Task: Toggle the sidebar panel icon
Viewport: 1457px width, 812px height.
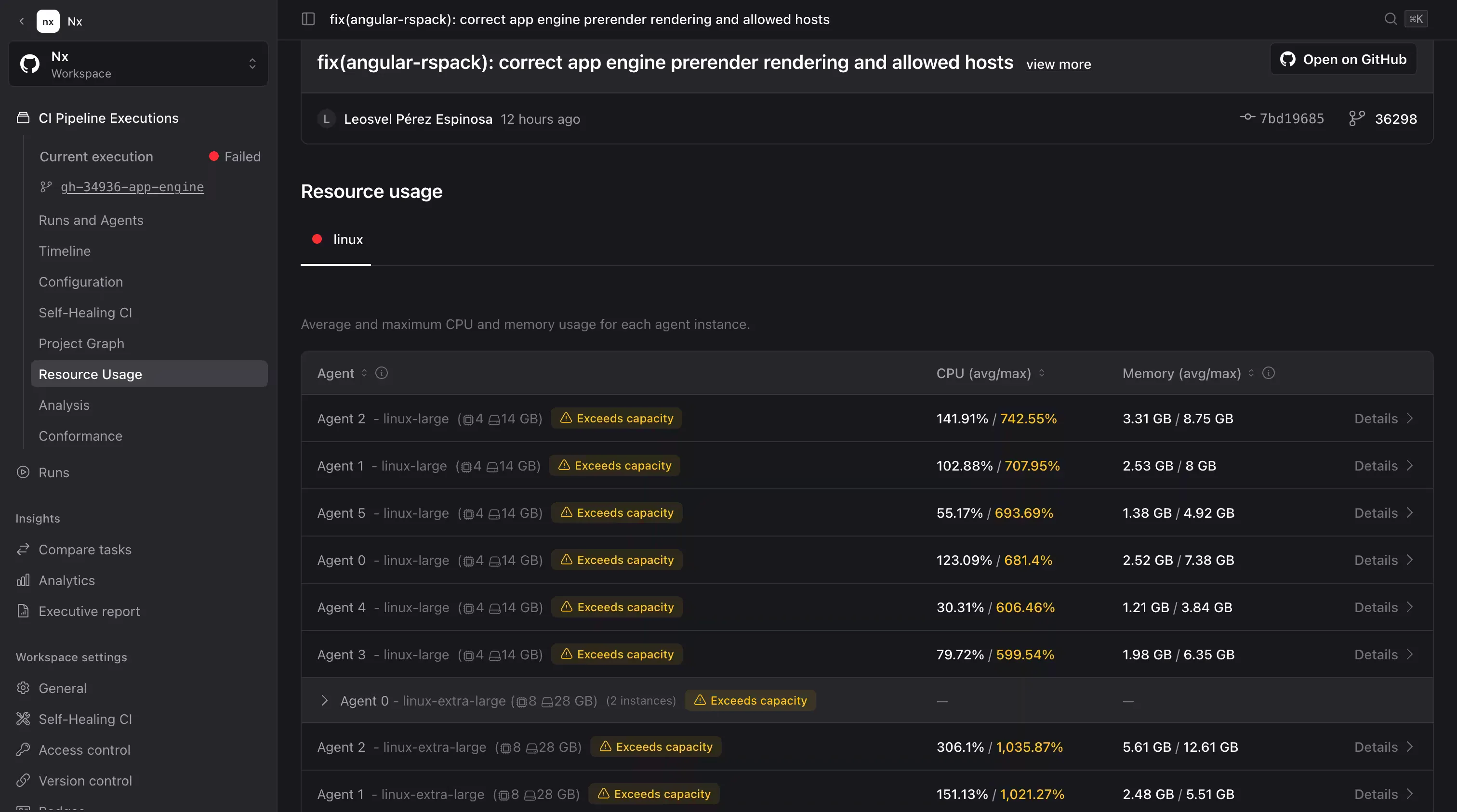Action: click(308, 19)
